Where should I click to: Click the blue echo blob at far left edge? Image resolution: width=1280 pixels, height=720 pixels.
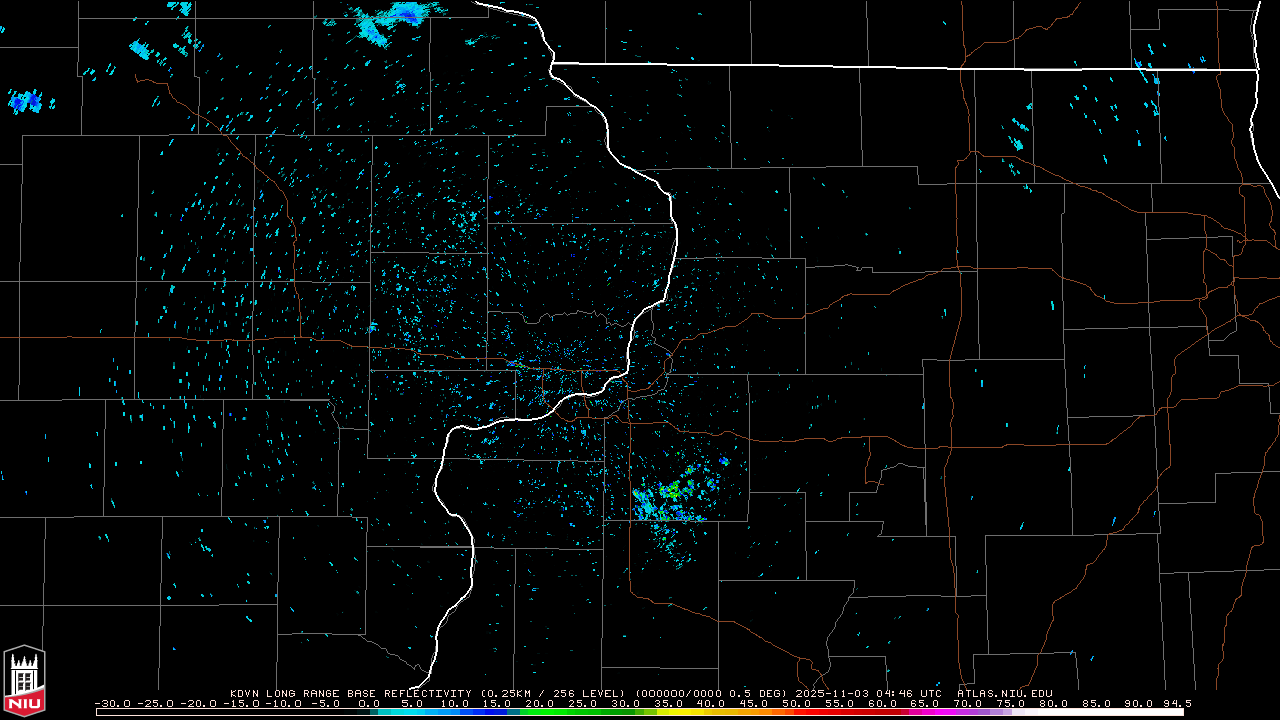(x=25, y=100)
